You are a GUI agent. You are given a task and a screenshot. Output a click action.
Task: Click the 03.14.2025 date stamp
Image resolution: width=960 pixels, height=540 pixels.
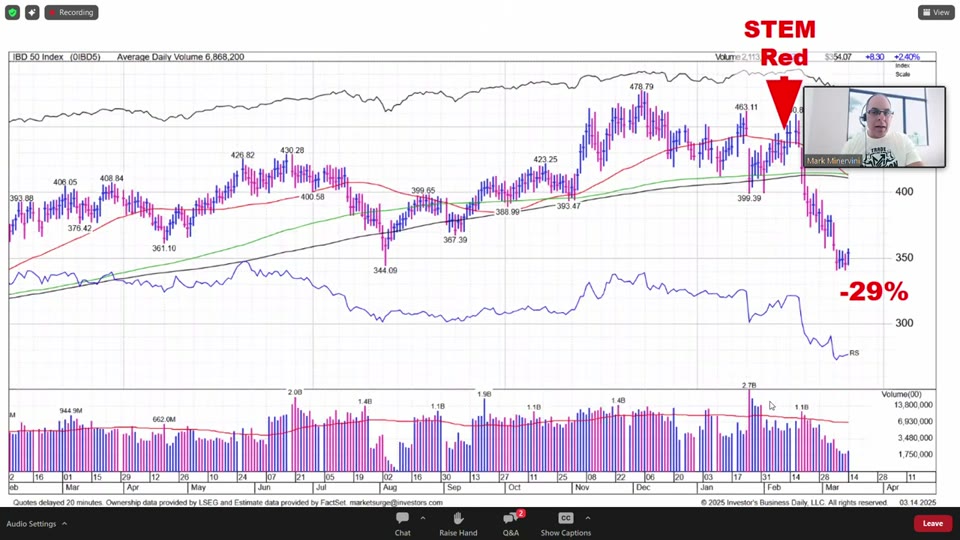tap(918, 503)
